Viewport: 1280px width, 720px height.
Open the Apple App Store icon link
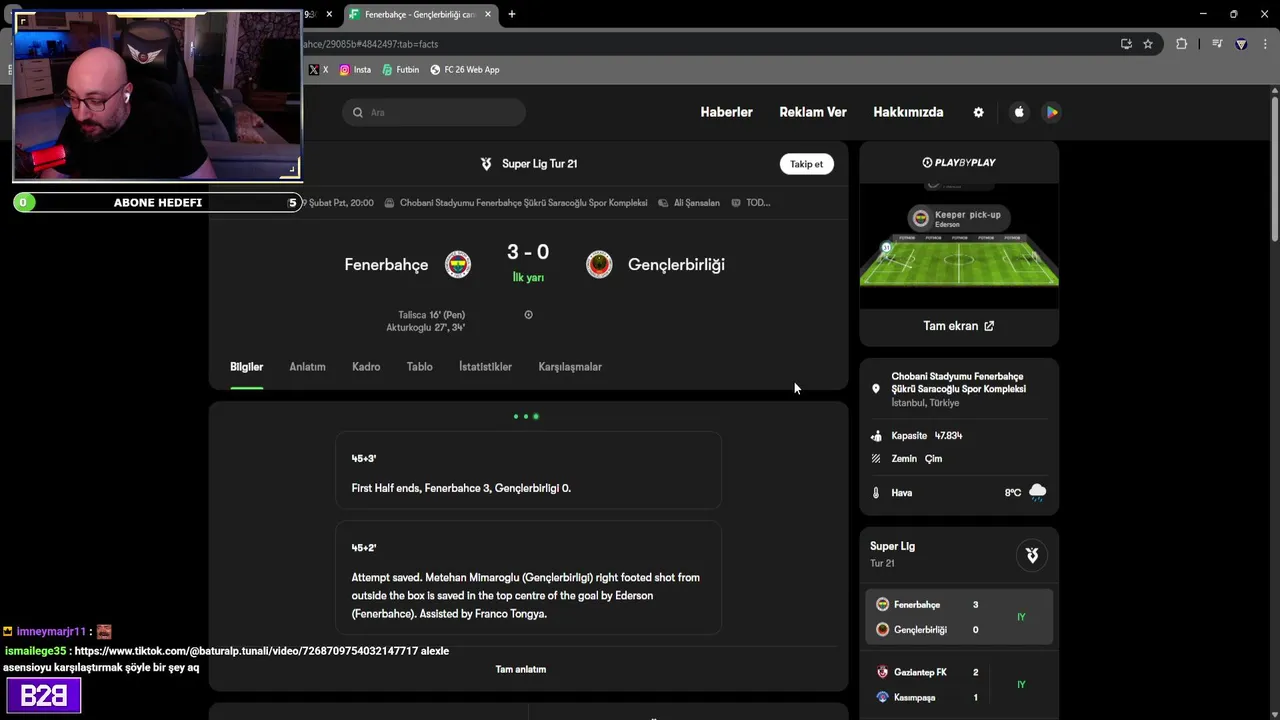coord(1019,112)
